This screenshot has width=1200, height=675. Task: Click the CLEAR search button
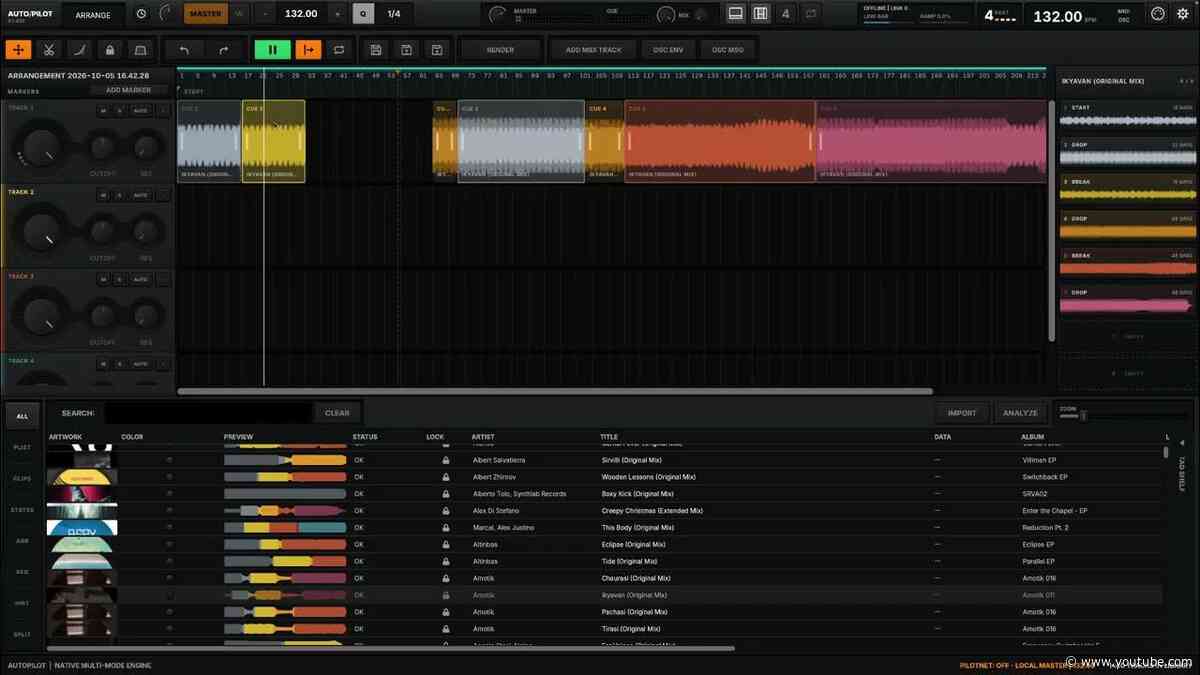(x=338, y=412)
